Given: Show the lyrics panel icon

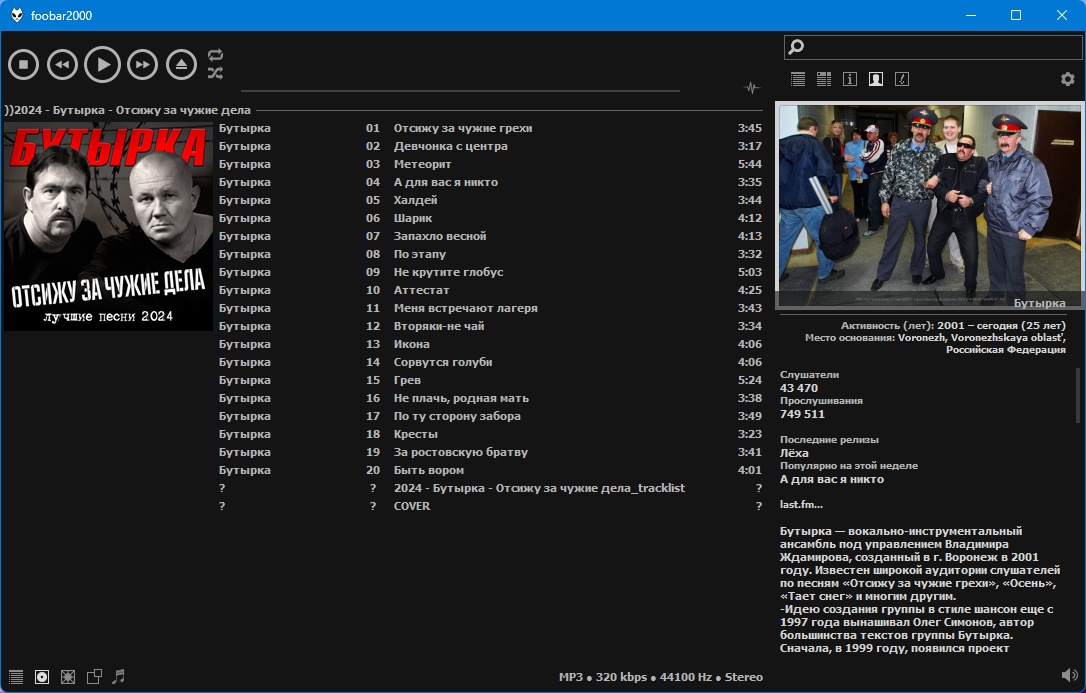Looking at the screenshot, I should pos(902,79).
